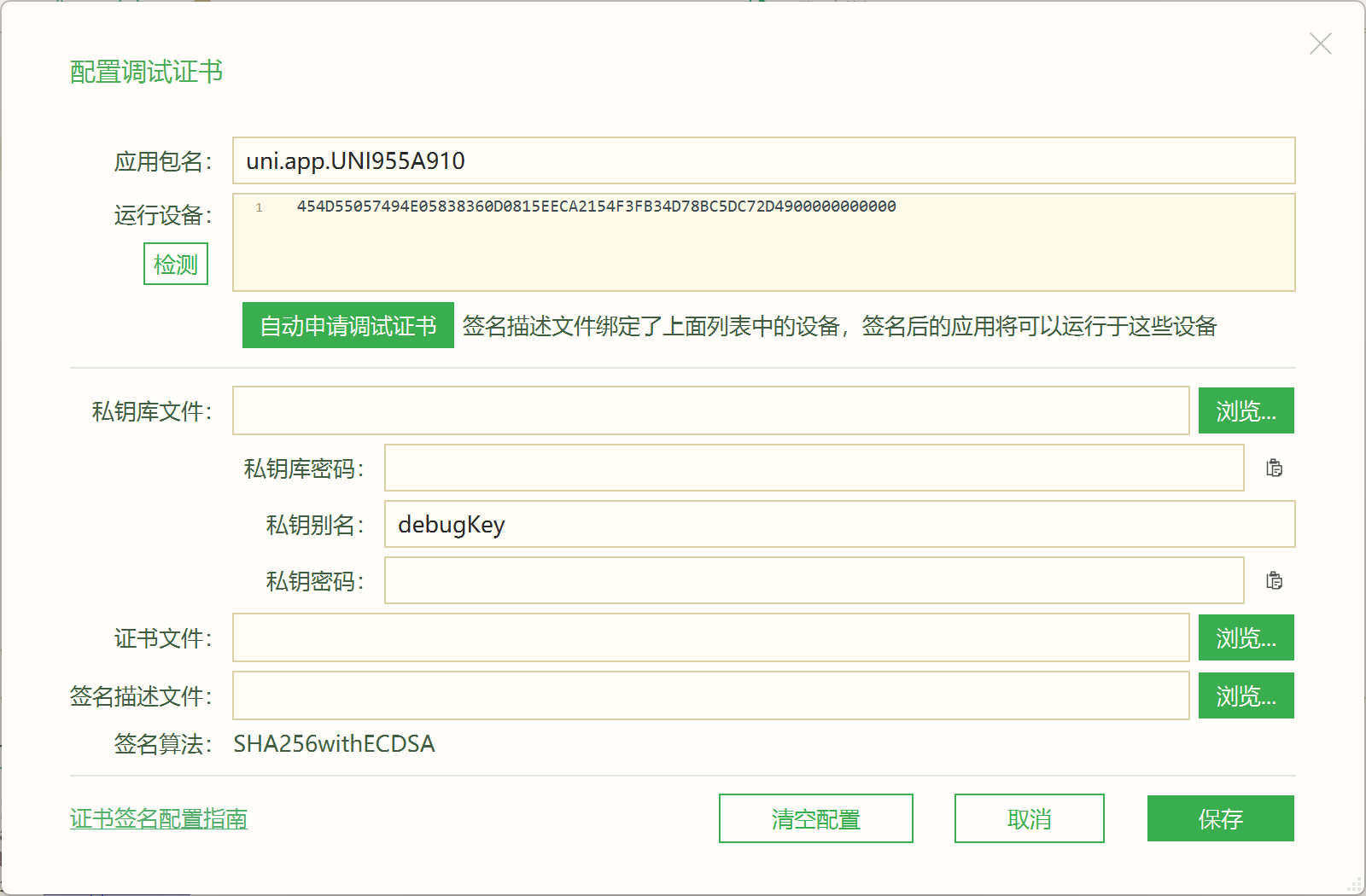1366x896 pixels.
Task: Select the 私钥别名 field containing debugKey
Action: coord(839,524)
